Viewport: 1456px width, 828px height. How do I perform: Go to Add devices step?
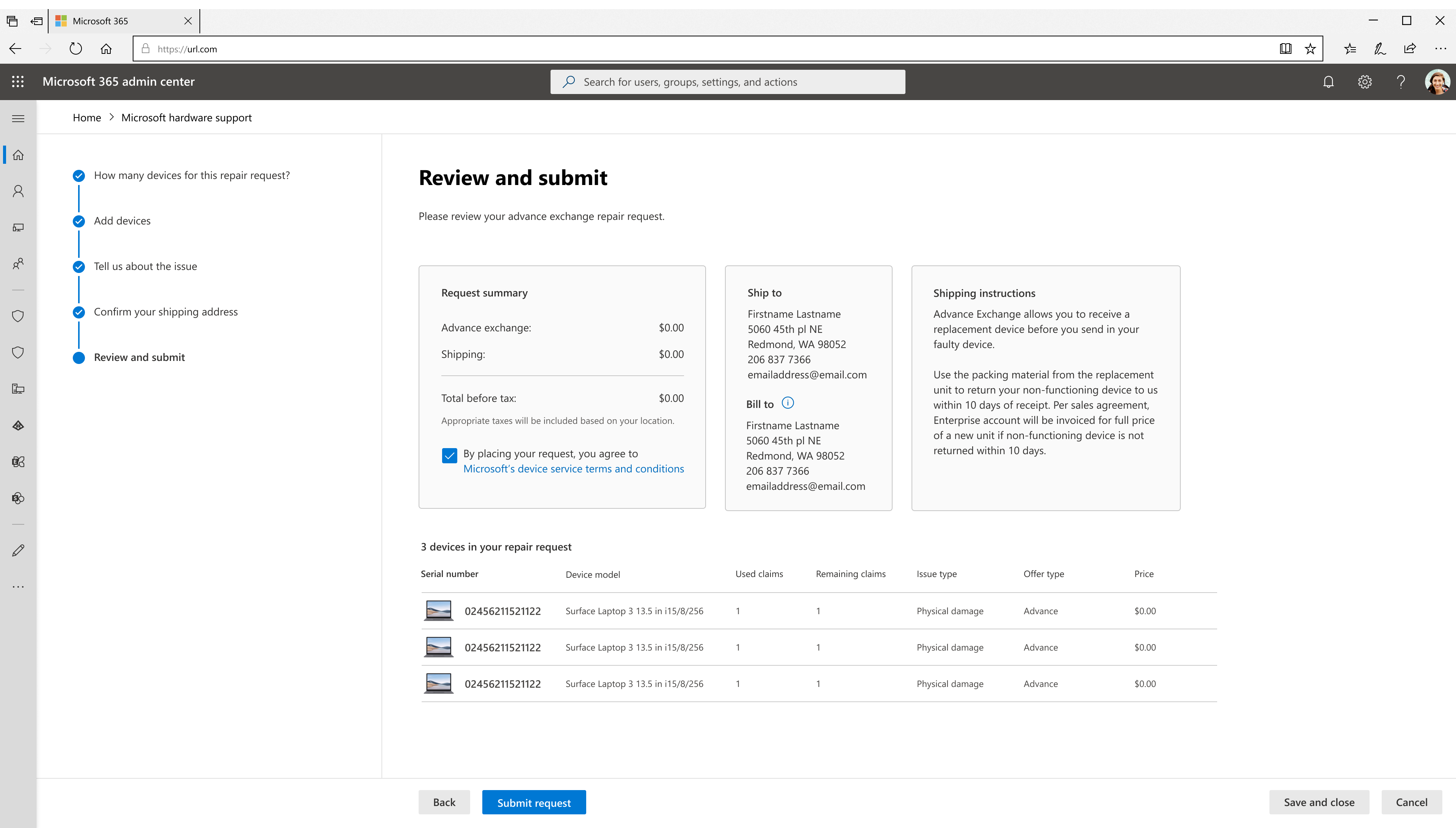click(x=122, y=221)
